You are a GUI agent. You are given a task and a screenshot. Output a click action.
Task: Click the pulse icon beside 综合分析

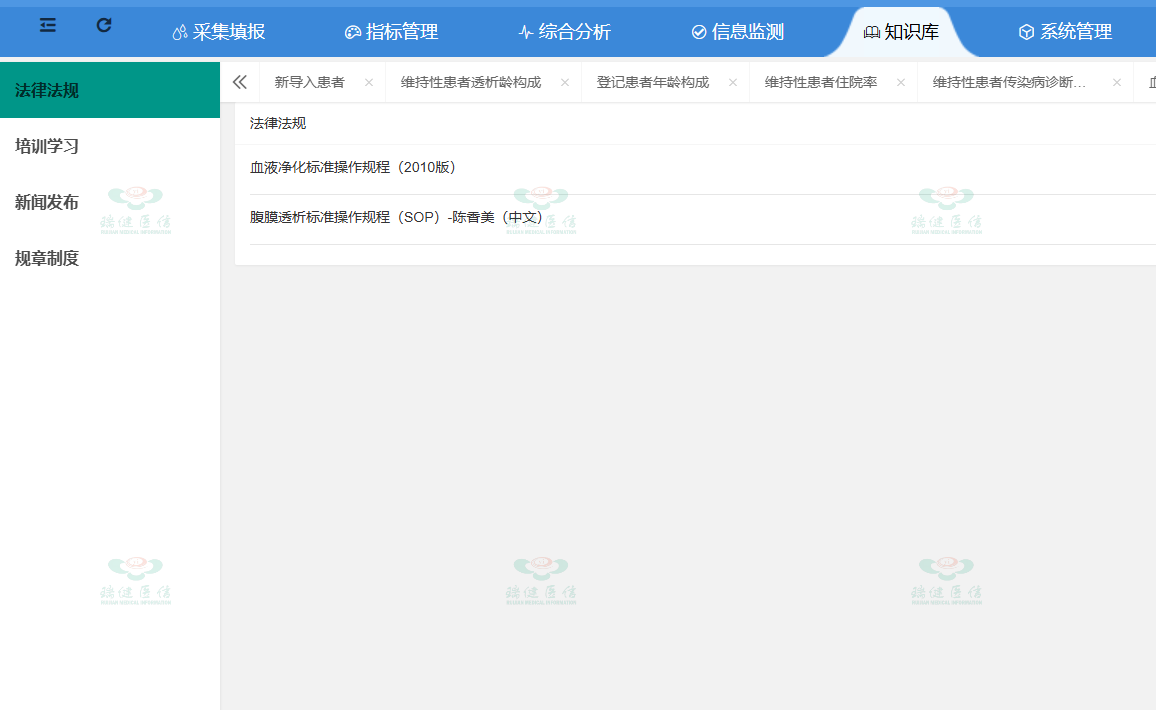(526, 32)
